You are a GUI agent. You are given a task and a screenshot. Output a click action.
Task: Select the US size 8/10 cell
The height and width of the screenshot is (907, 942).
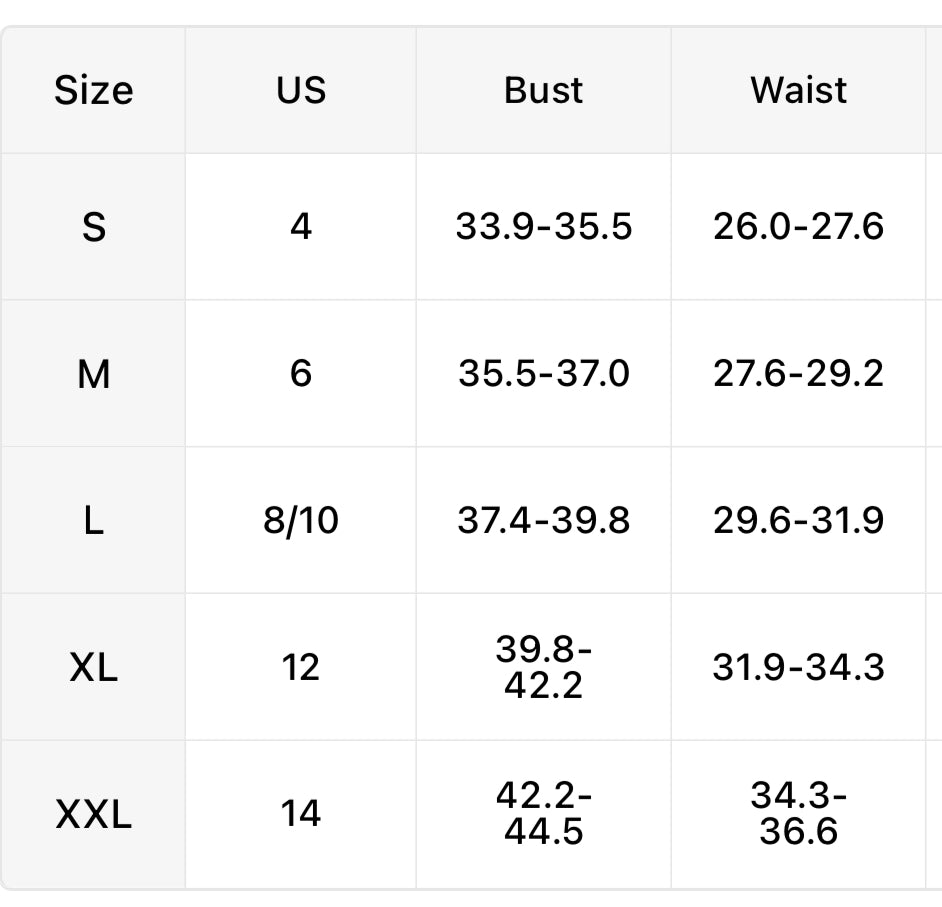[301, 521]
